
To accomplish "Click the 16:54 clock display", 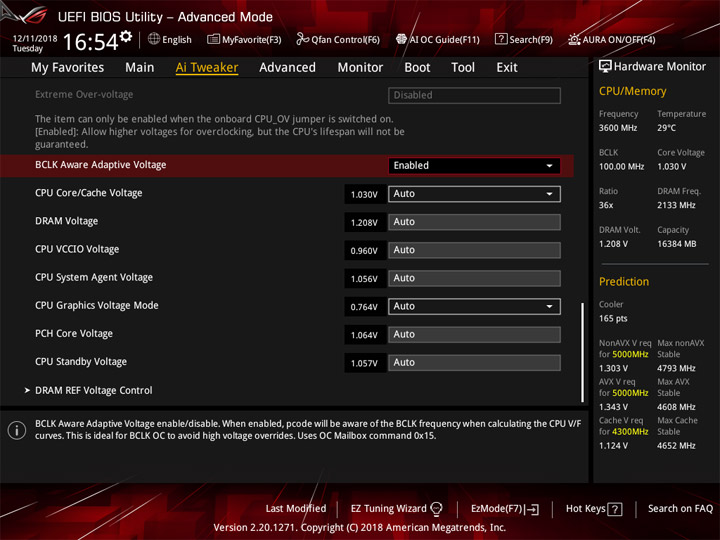I will (90, 42).
